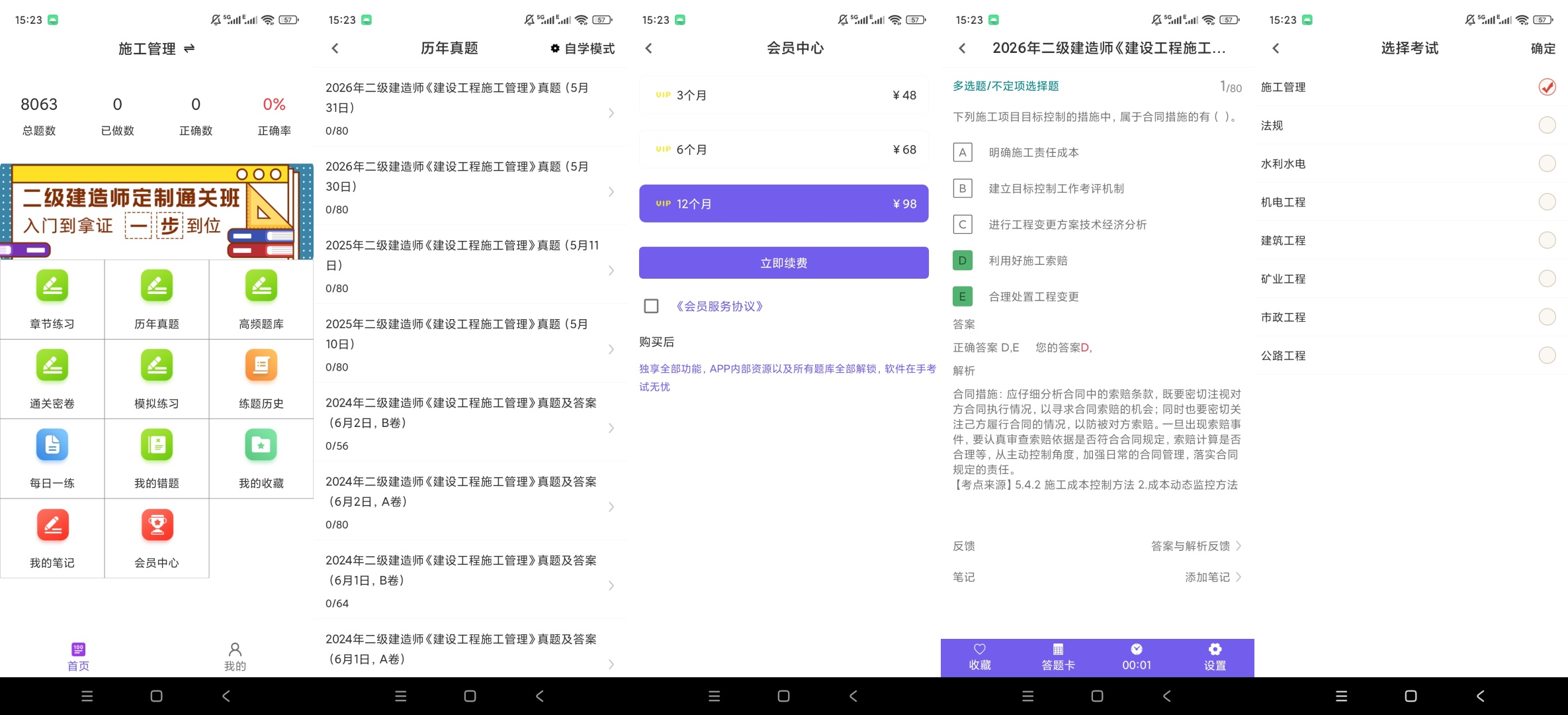1568x715 pixels.
Task: Choose the 12个月 ¥98 VIP plan
Action: [784, 204]
